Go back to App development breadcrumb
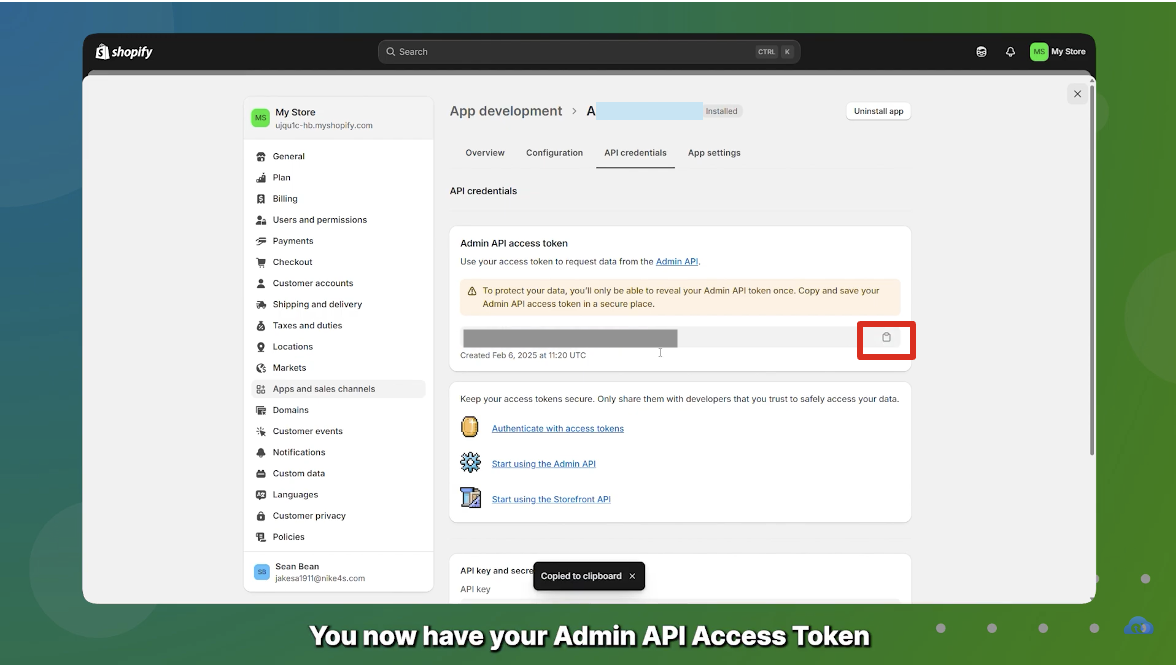The image size is (1176, 670). coord(506,111)
